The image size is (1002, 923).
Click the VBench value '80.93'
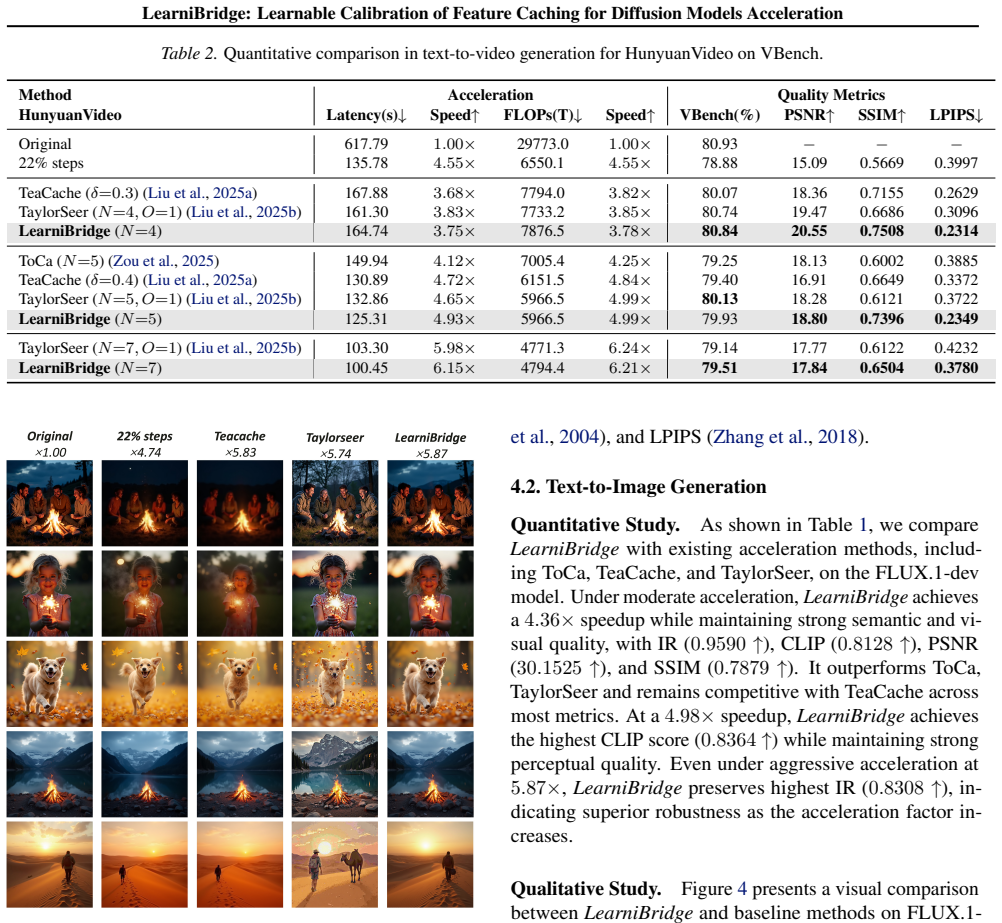[x=720, y=144]
